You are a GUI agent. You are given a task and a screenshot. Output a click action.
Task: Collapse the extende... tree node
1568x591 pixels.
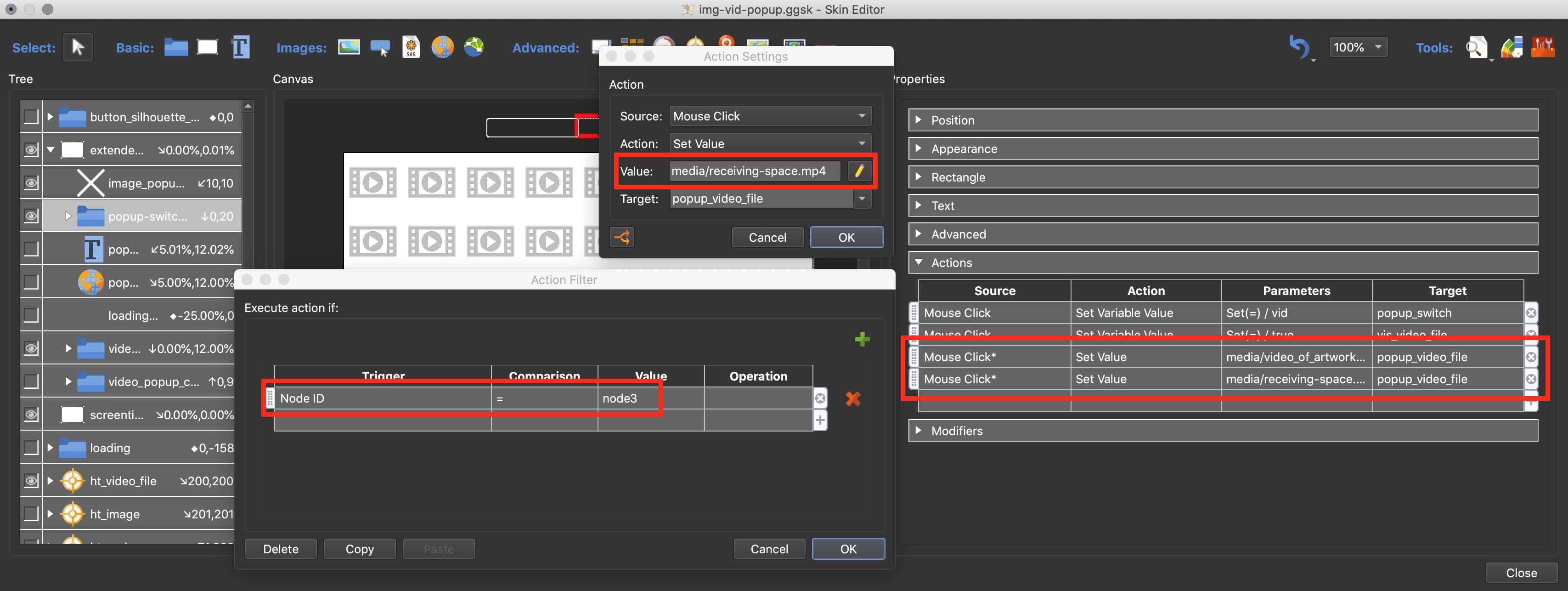click(51, 150)
